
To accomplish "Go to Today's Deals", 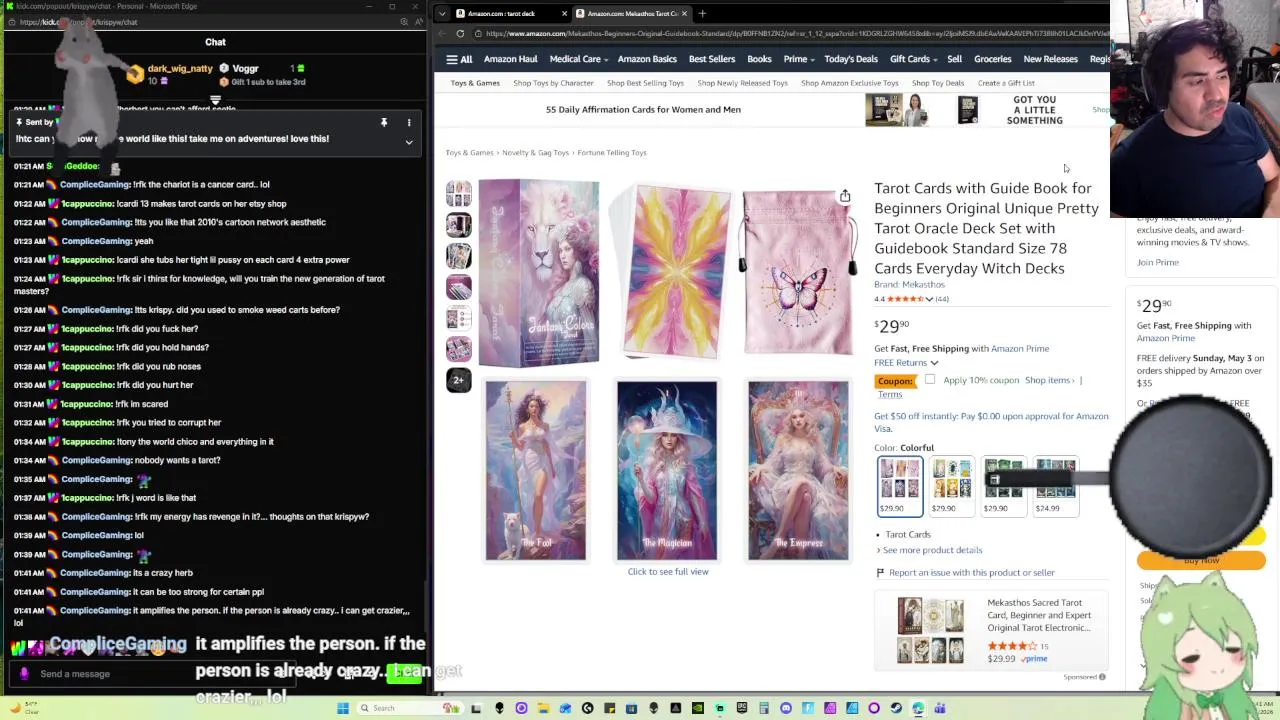I will tap(851, 59).
